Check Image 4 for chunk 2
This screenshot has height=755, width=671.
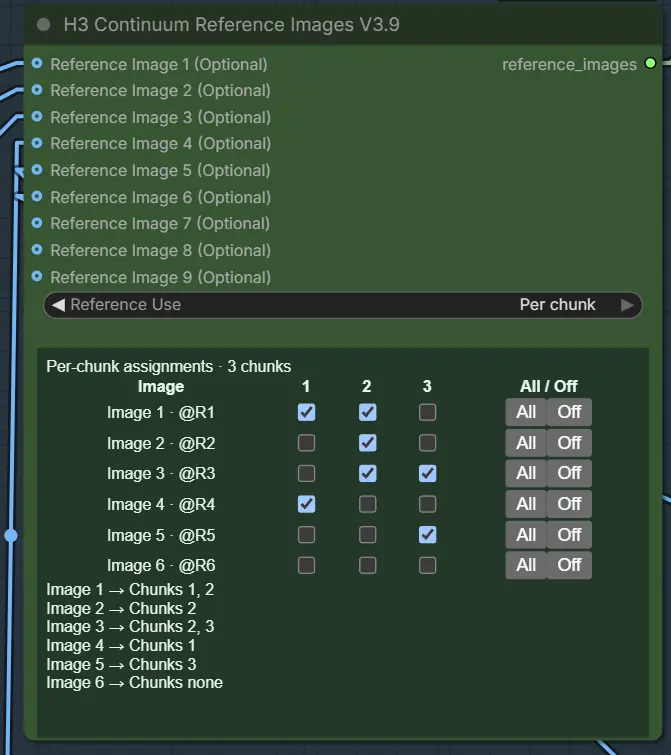tap(368, 504)
